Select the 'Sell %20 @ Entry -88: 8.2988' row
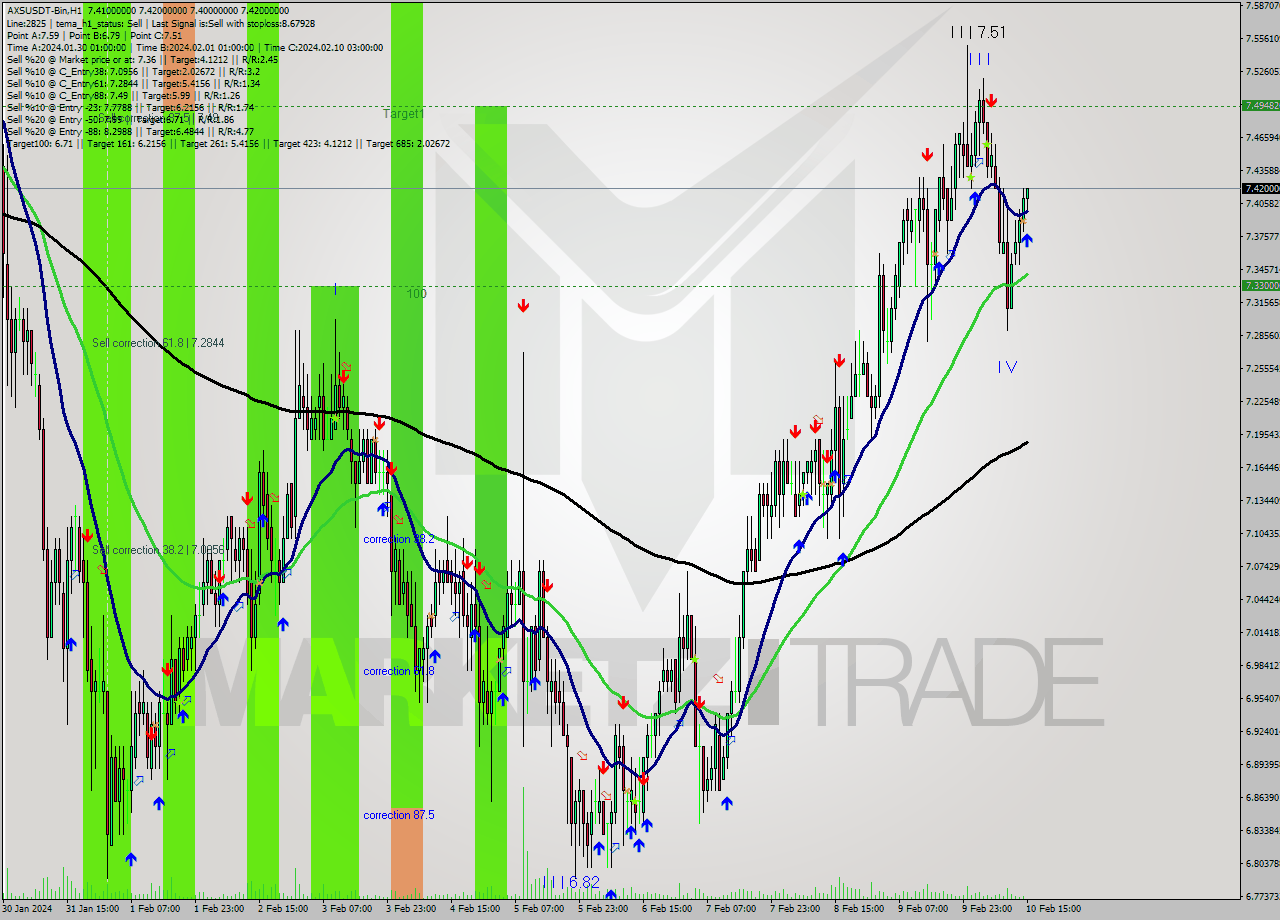Screen dimensions: 1280x920 point(130,131)
